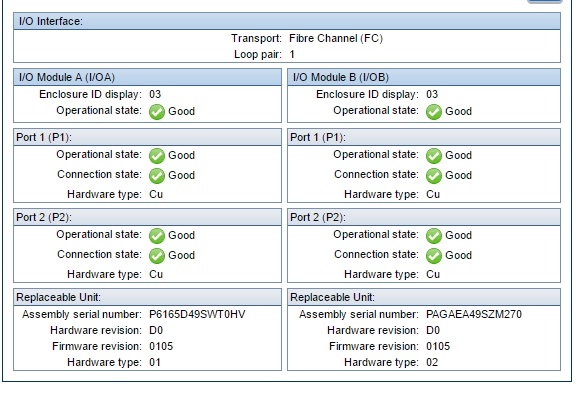The height and width of the screenshot is (393, 583).
Task: Select the I/O Module B (I/OB) header
Action: point(424,77)
